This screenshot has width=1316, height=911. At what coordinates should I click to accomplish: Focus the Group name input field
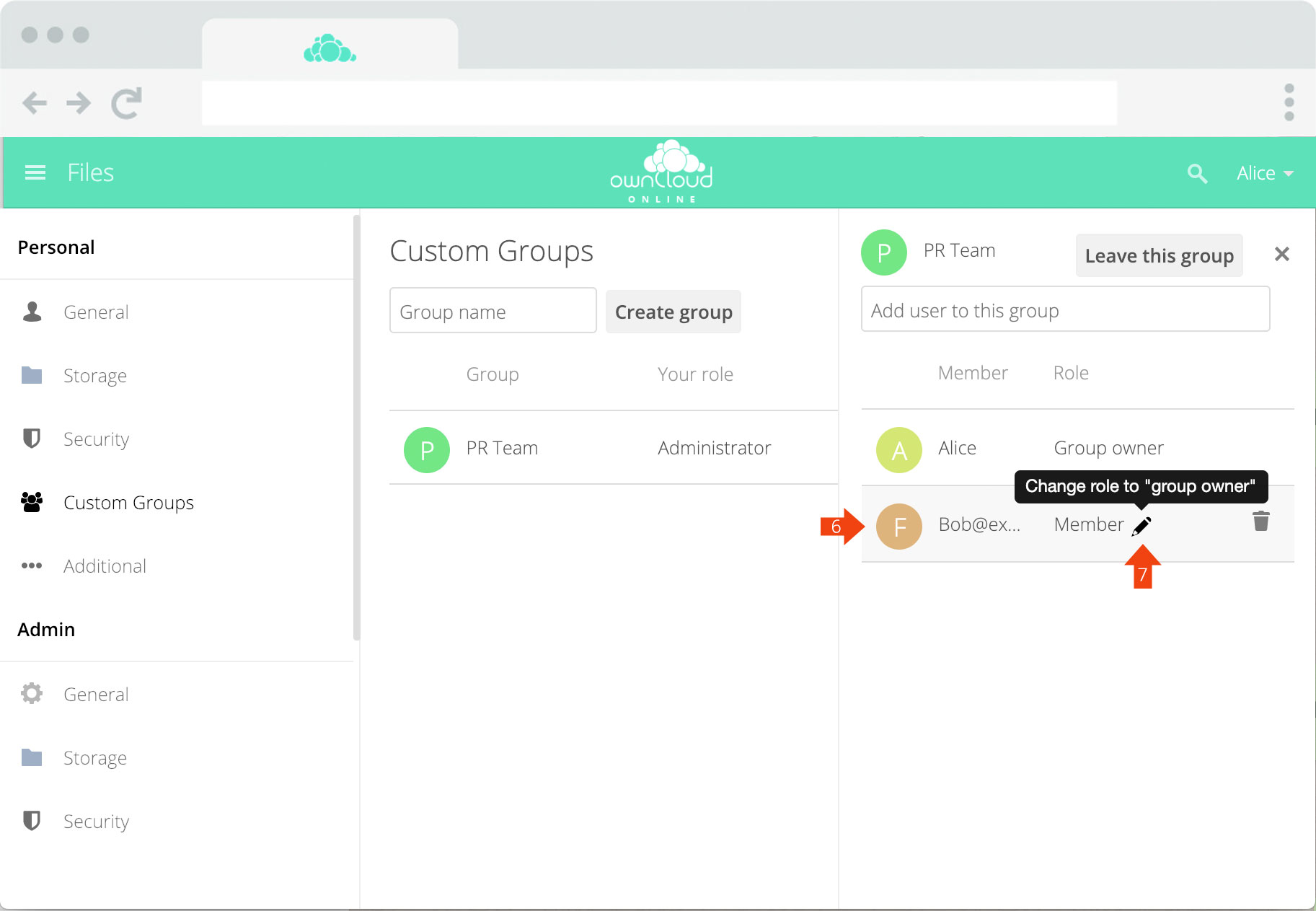[493, 312]
